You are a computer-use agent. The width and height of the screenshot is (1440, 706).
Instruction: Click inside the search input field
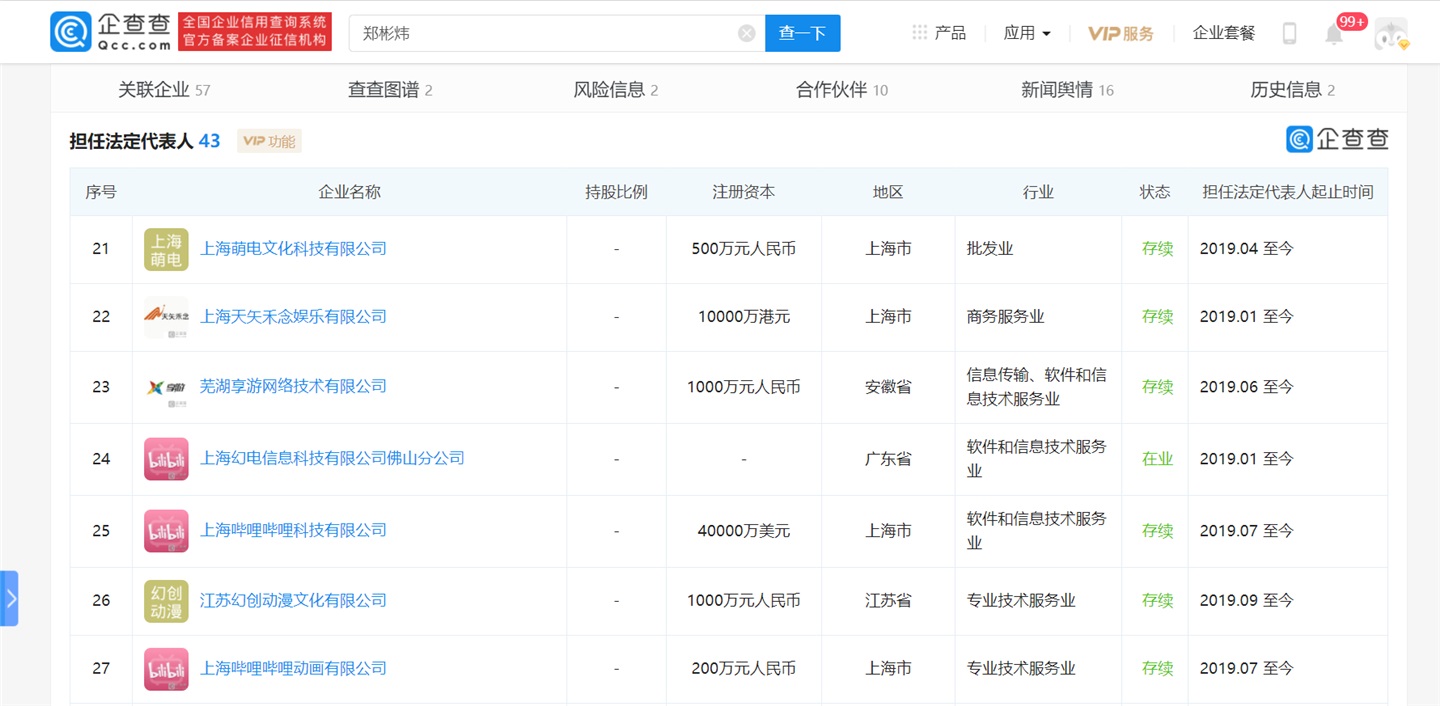550,32
